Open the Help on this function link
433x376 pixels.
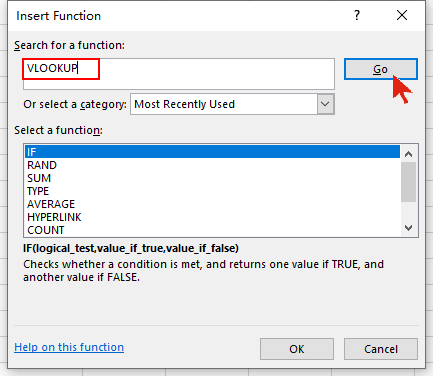pos(69,347)
